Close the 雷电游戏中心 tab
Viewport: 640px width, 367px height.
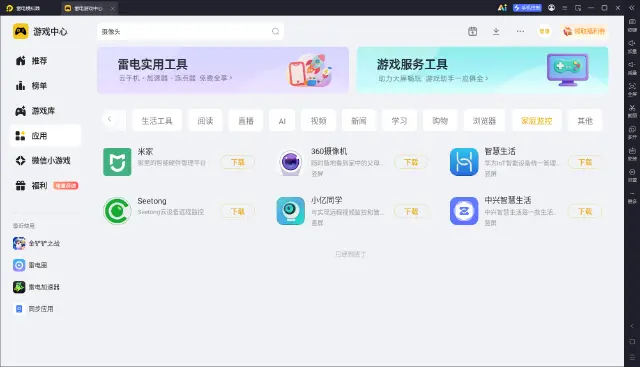[113, 8]
